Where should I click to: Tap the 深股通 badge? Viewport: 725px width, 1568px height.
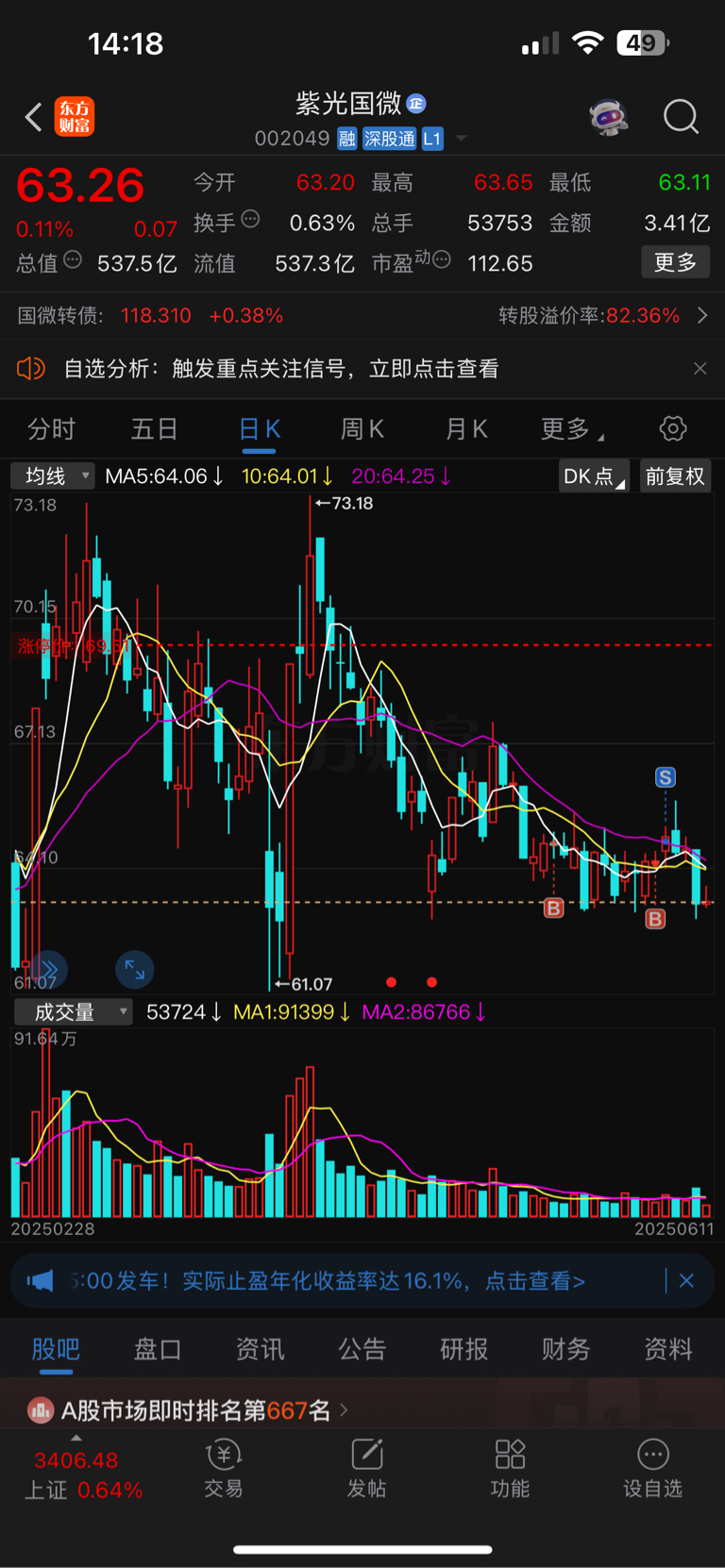[x=390, y=139]
